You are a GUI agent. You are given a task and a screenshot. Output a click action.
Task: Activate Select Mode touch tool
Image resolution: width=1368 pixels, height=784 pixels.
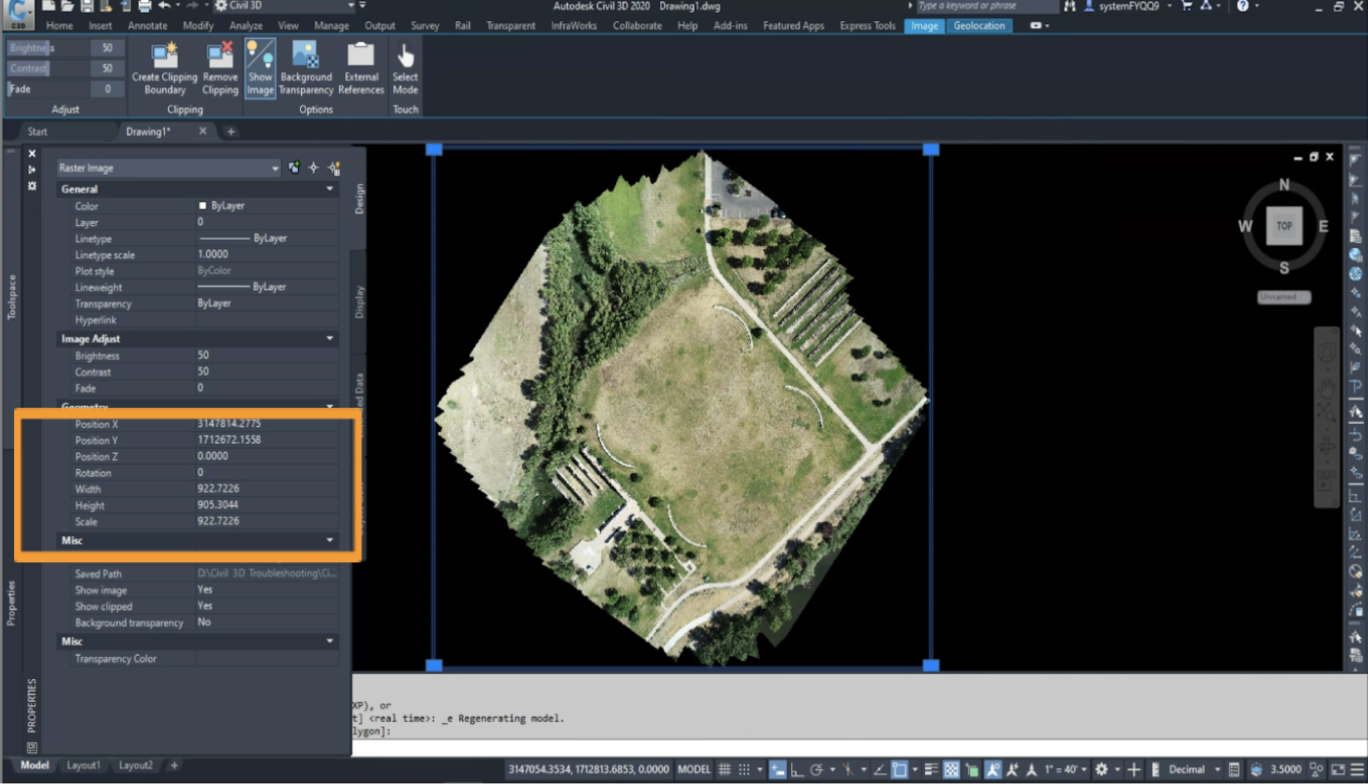tap(405, 58)
